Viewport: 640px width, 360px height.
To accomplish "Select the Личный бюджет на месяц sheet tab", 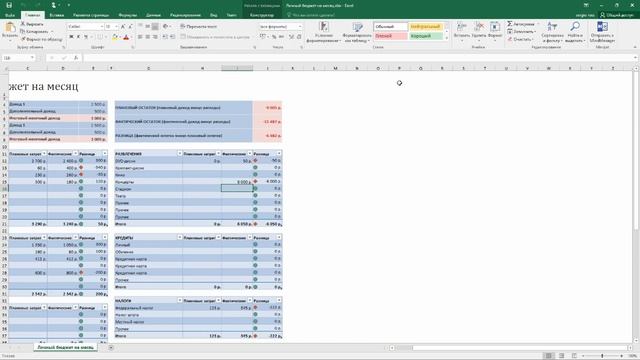I will [x=65, y=347].
